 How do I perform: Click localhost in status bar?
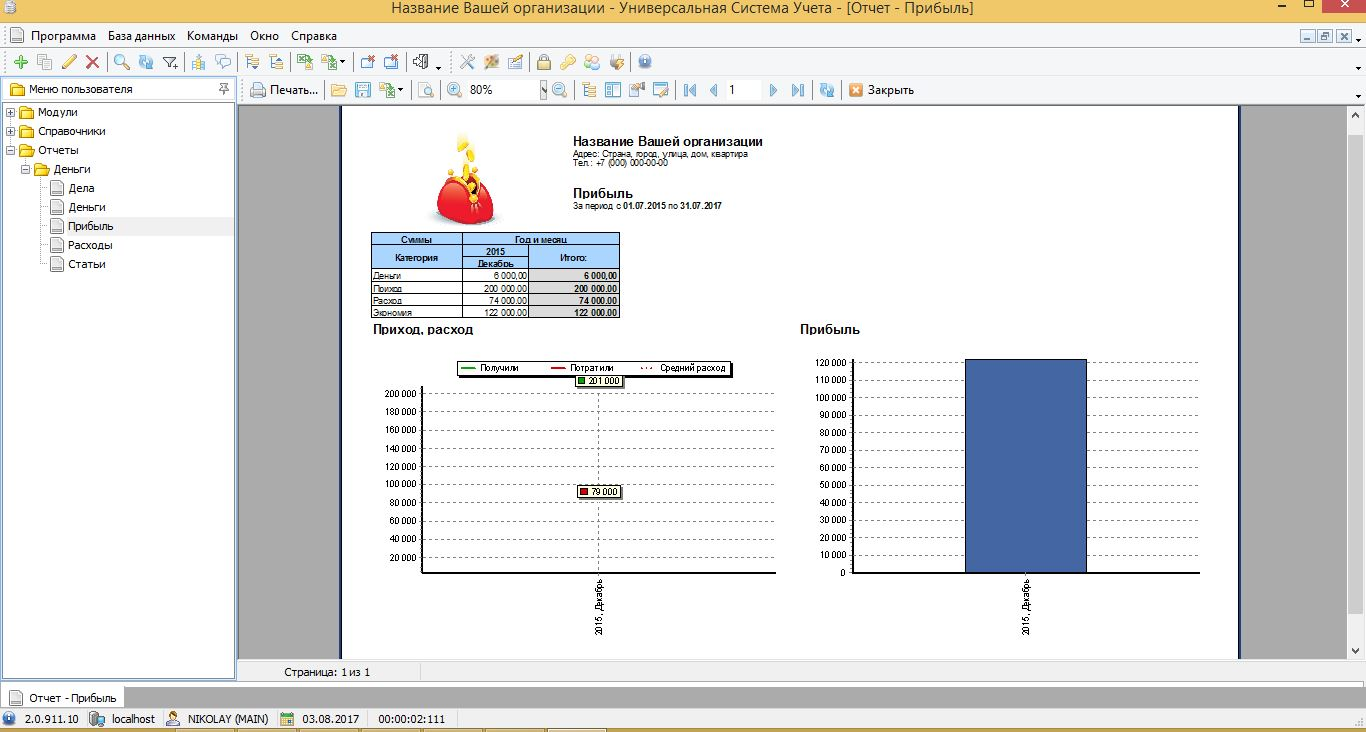point(133,719)
